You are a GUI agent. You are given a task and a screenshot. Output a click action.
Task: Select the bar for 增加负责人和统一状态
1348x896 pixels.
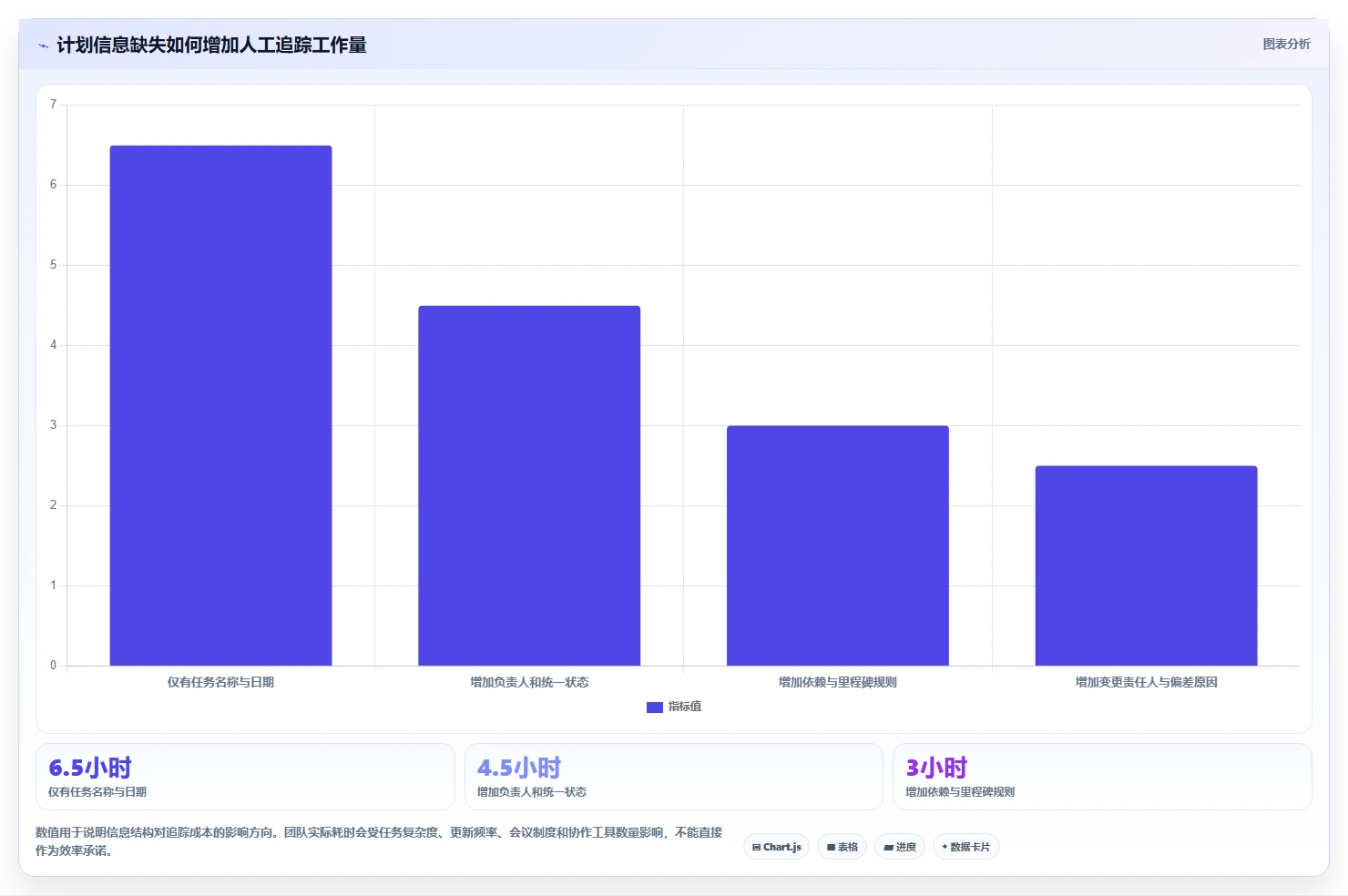click(x=529, y=485)
